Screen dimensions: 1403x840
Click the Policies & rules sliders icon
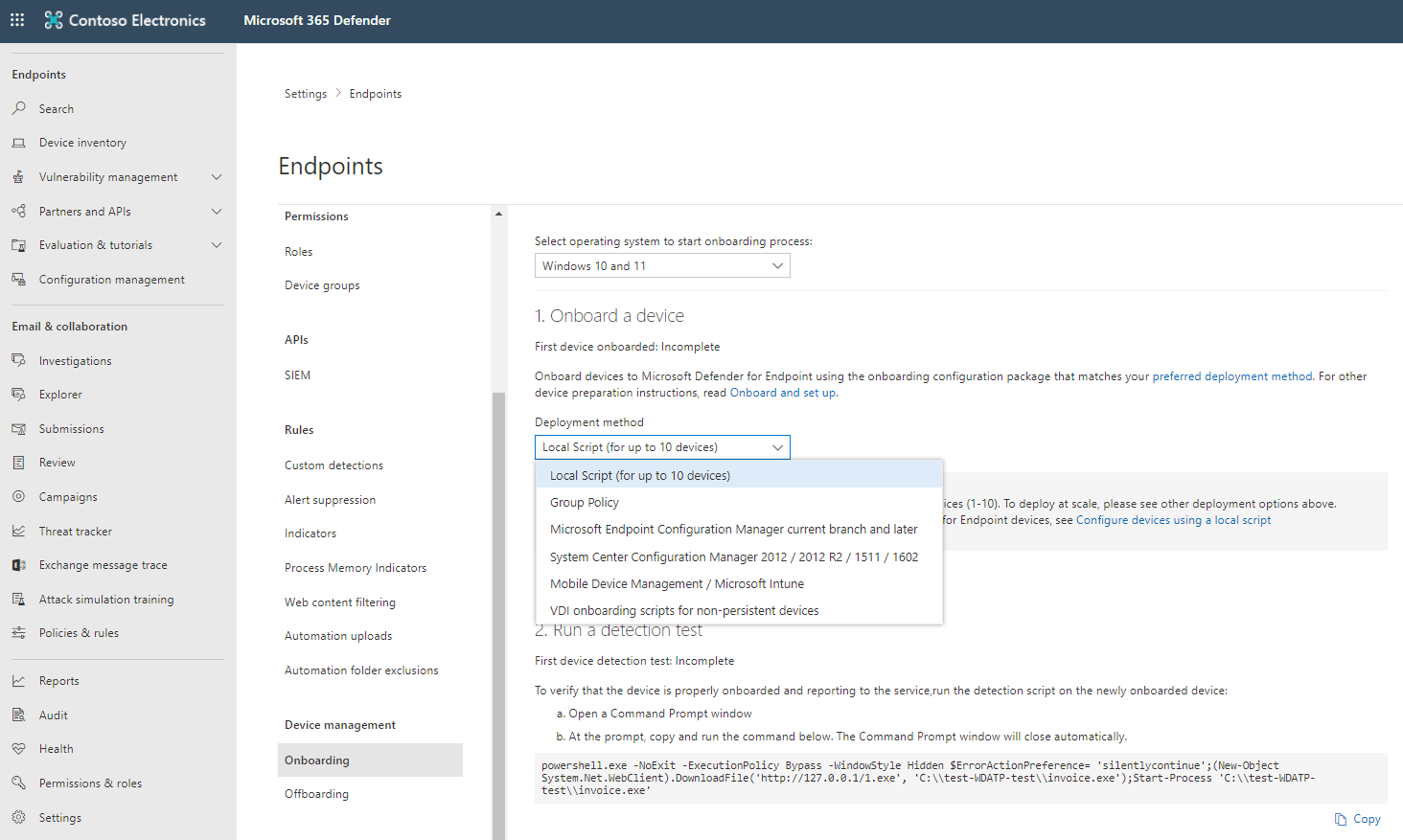click(x=18, y=633)
